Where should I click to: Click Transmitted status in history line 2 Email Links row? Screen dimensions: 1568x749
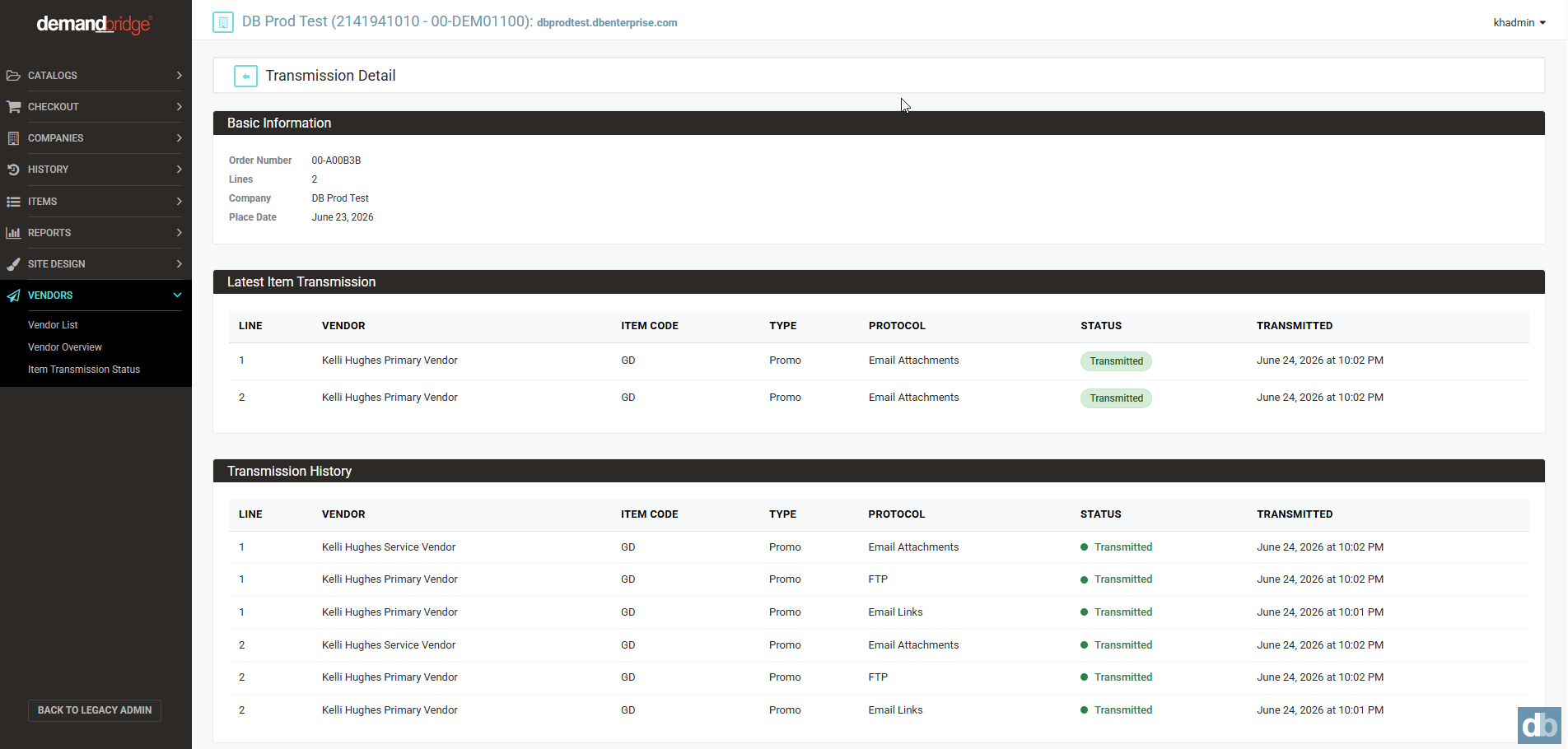[x=1117, y=710]
